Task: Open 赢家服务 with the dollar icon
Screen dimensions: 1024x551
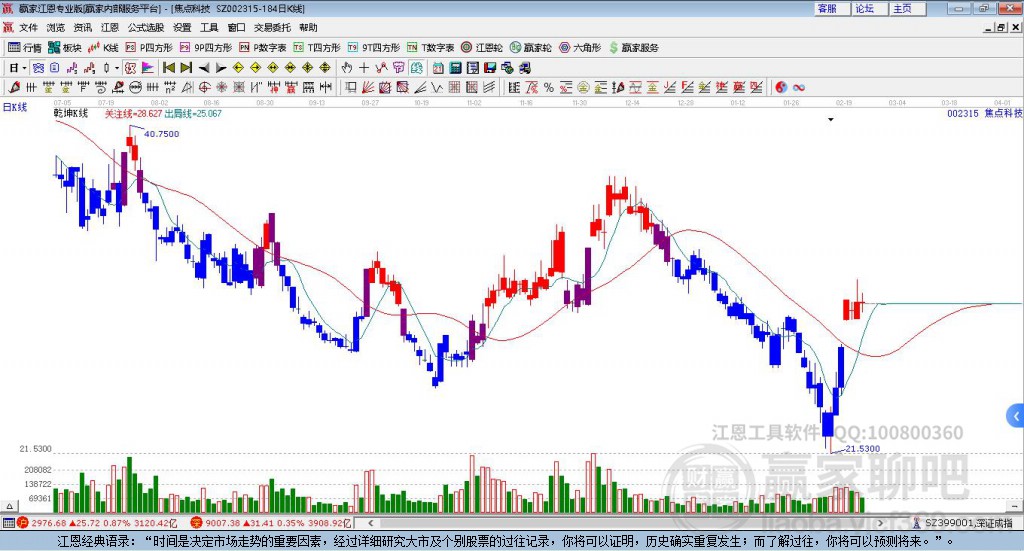Action: [634, 48]
